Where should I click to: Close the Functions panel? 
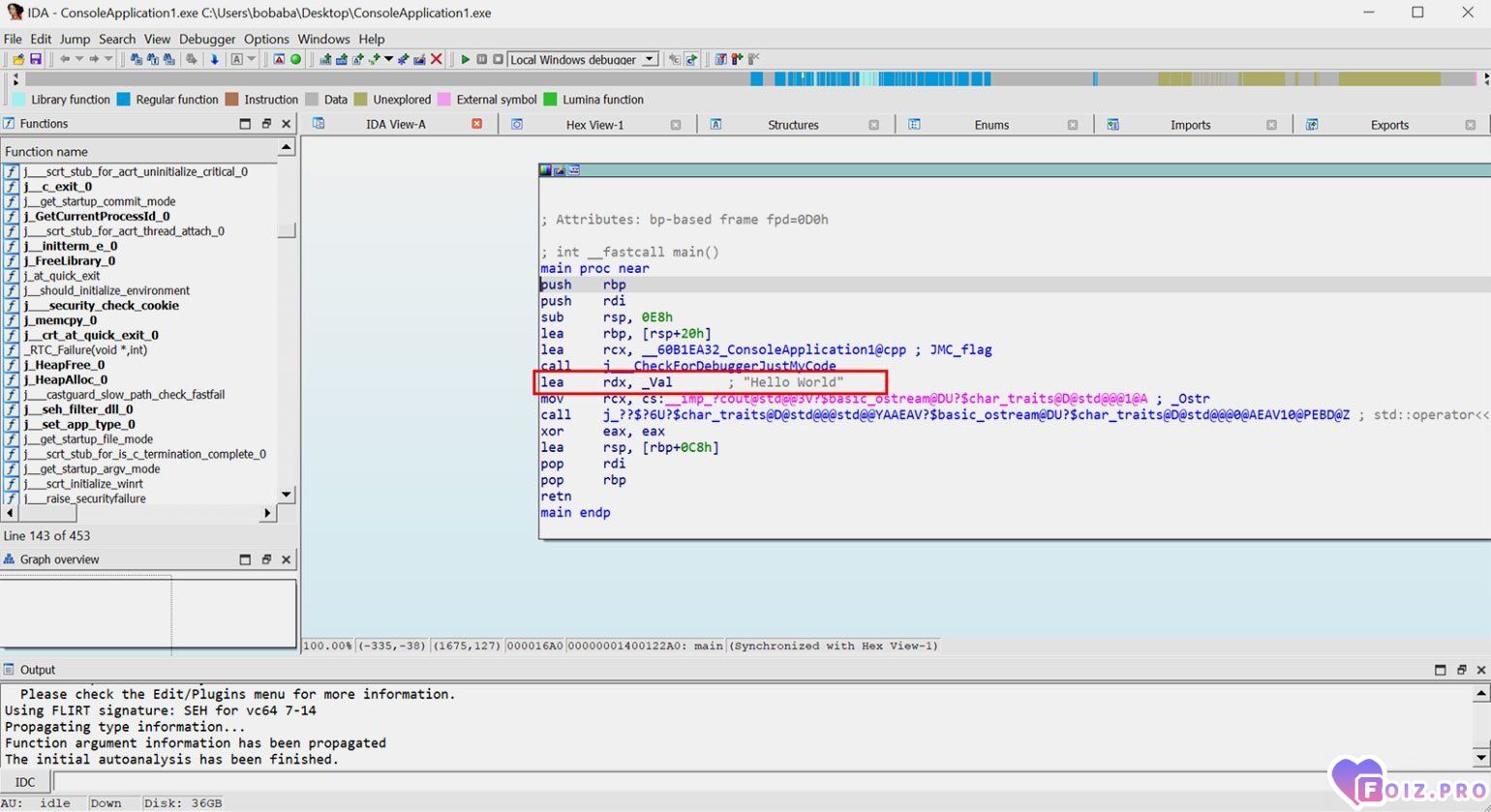point(287,124)
